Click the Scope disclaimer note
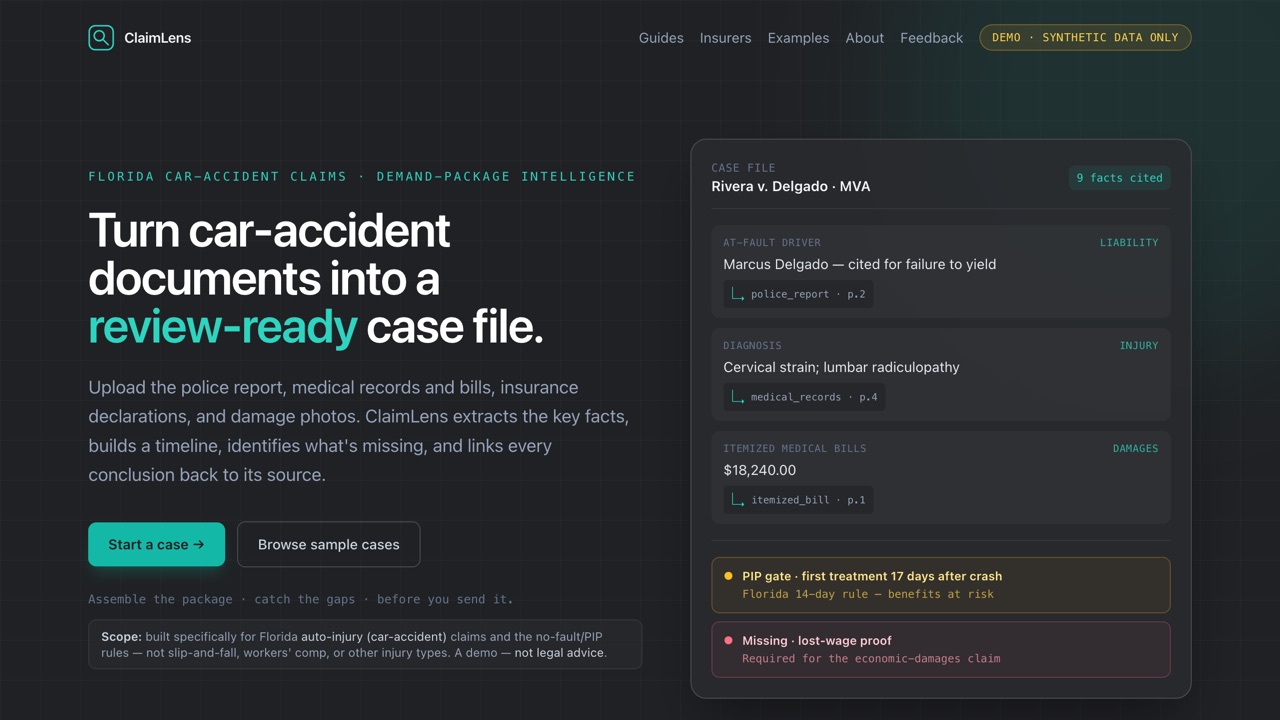The height and width of the screenshot is (720, 1280). 365,644
